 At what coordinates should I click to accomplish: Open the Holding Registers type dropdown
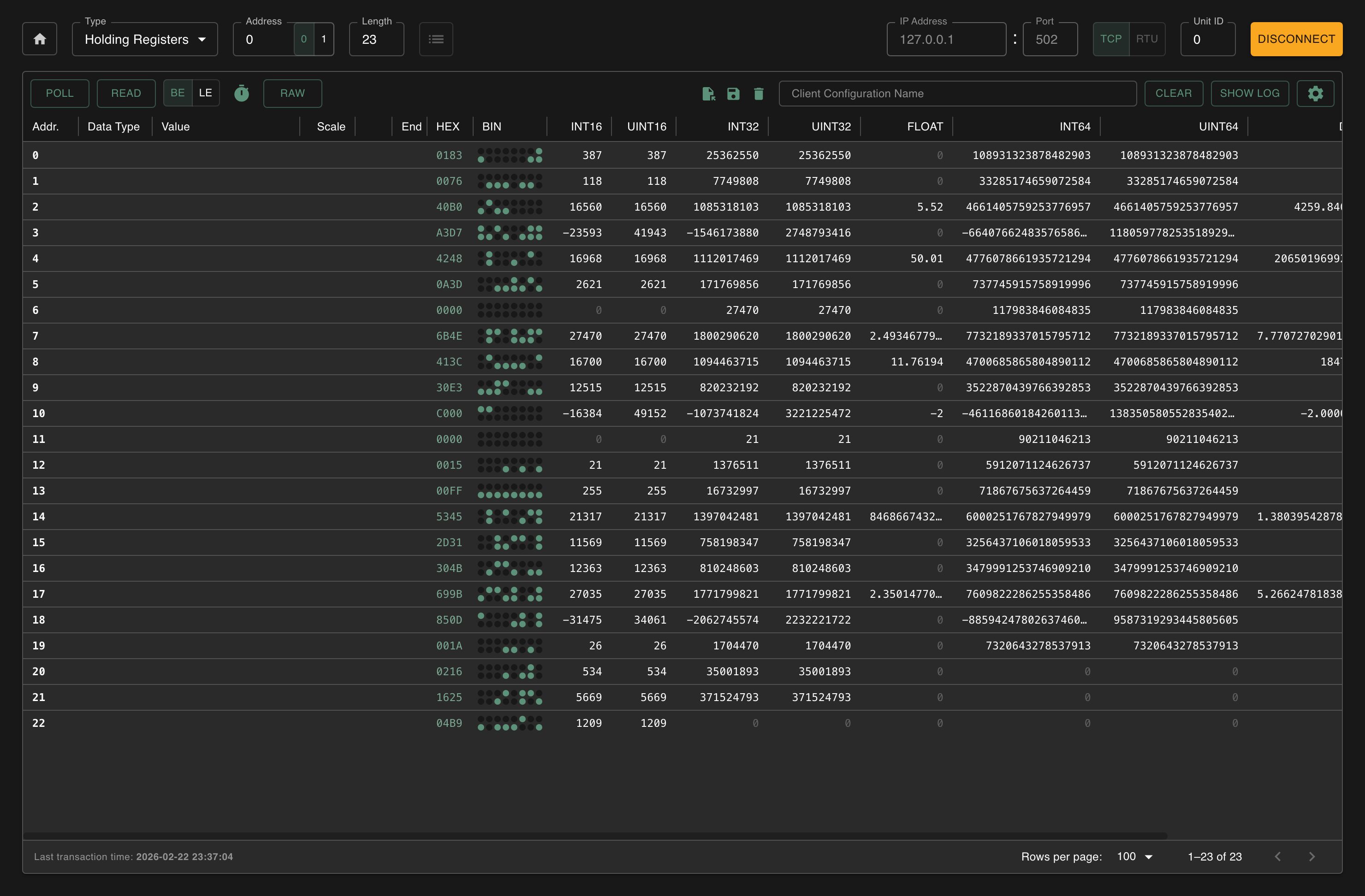144,39
